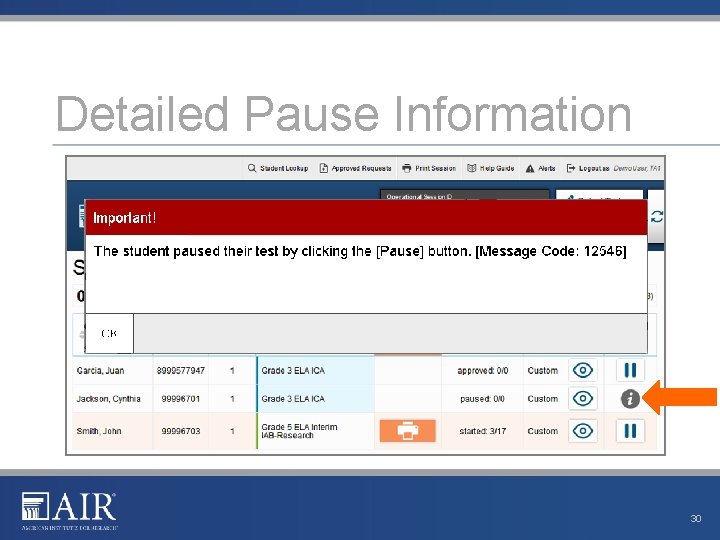Pause Smith, John's test
The height and width of the screenshot is (540, 720).
point(630,431)
